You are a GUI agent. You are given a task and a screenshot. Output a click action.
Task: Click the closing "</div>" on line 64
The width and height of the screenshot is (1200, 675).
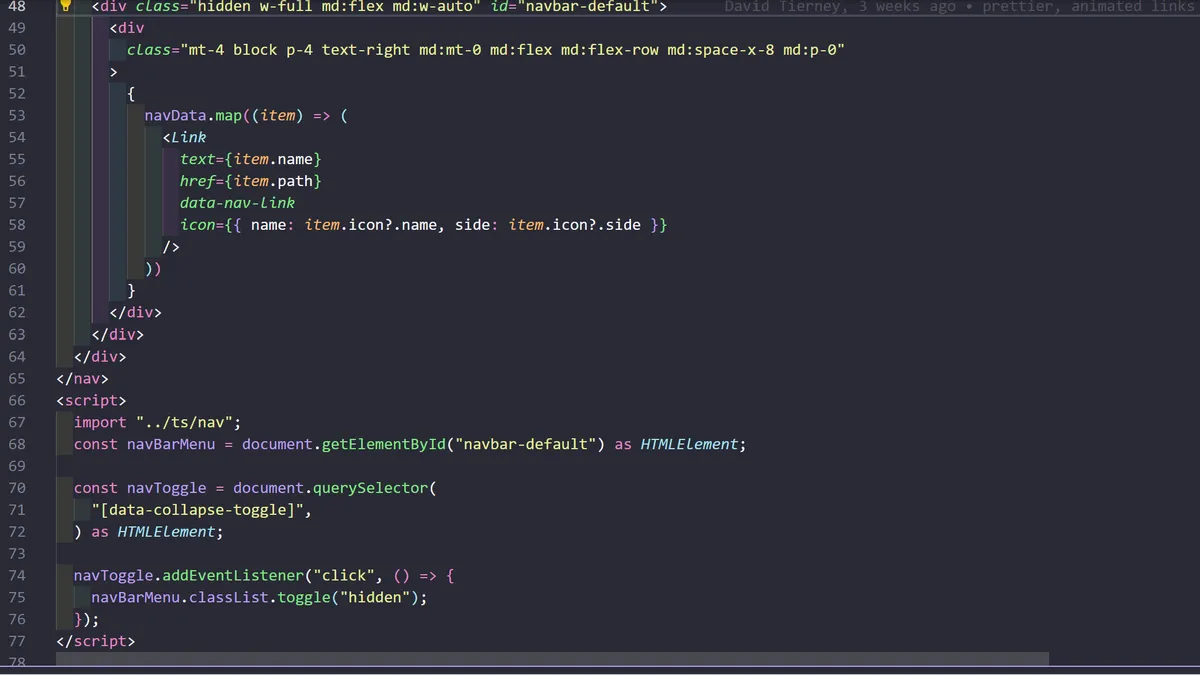(x=100, y=356)
